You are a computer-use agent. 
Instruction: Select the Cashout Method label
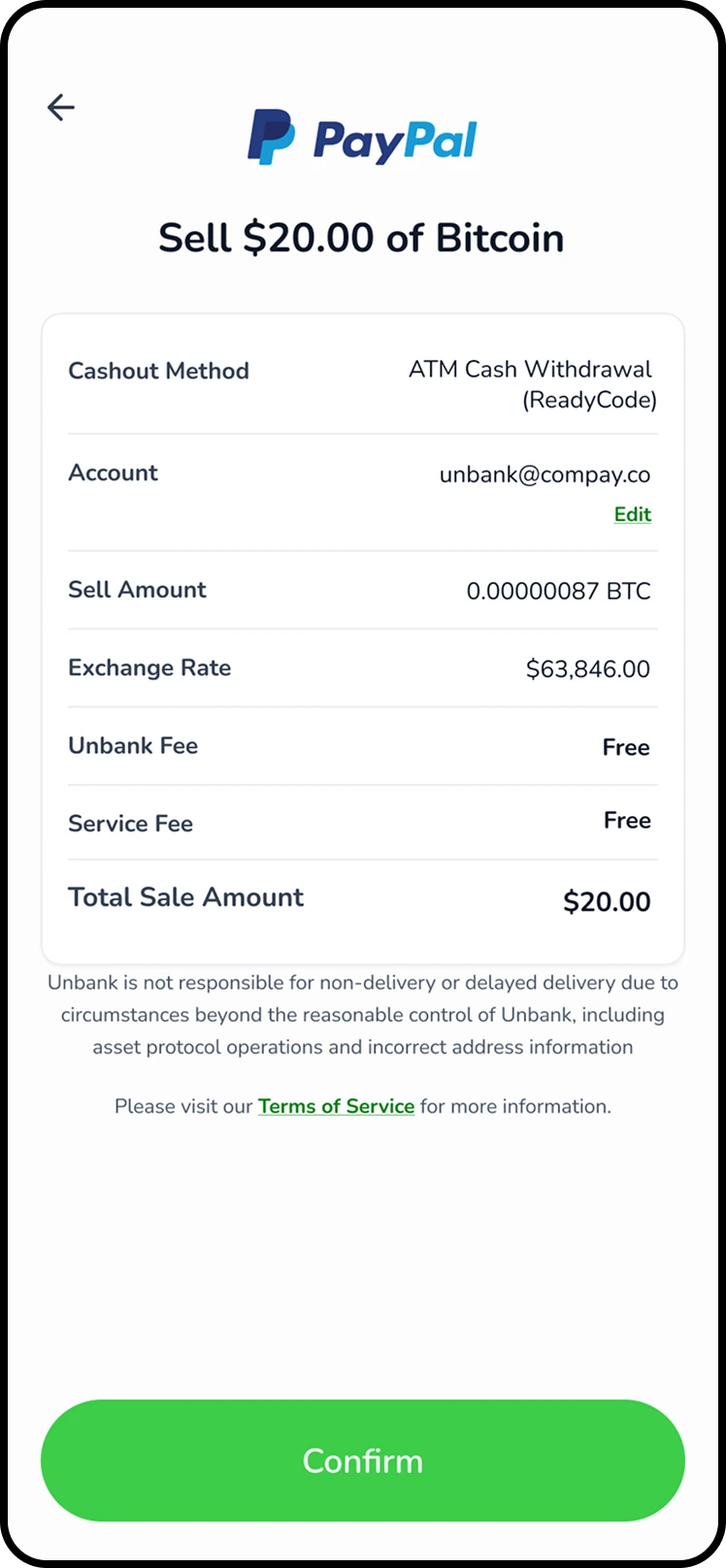(x=158, y=371)
